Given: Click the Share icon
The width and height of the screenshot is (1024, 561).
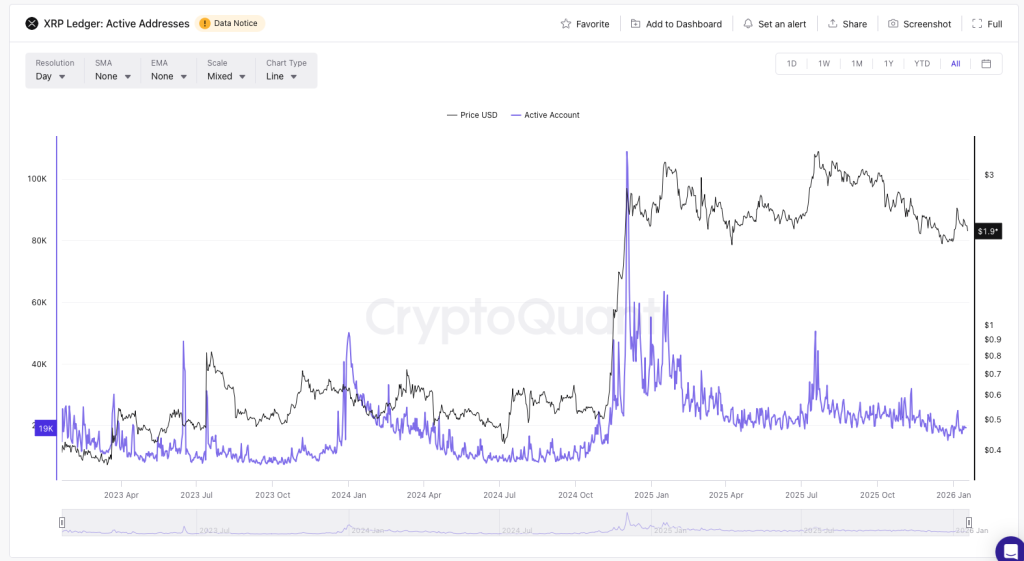Looking at the screenshot, I should (x=832, y=24).
